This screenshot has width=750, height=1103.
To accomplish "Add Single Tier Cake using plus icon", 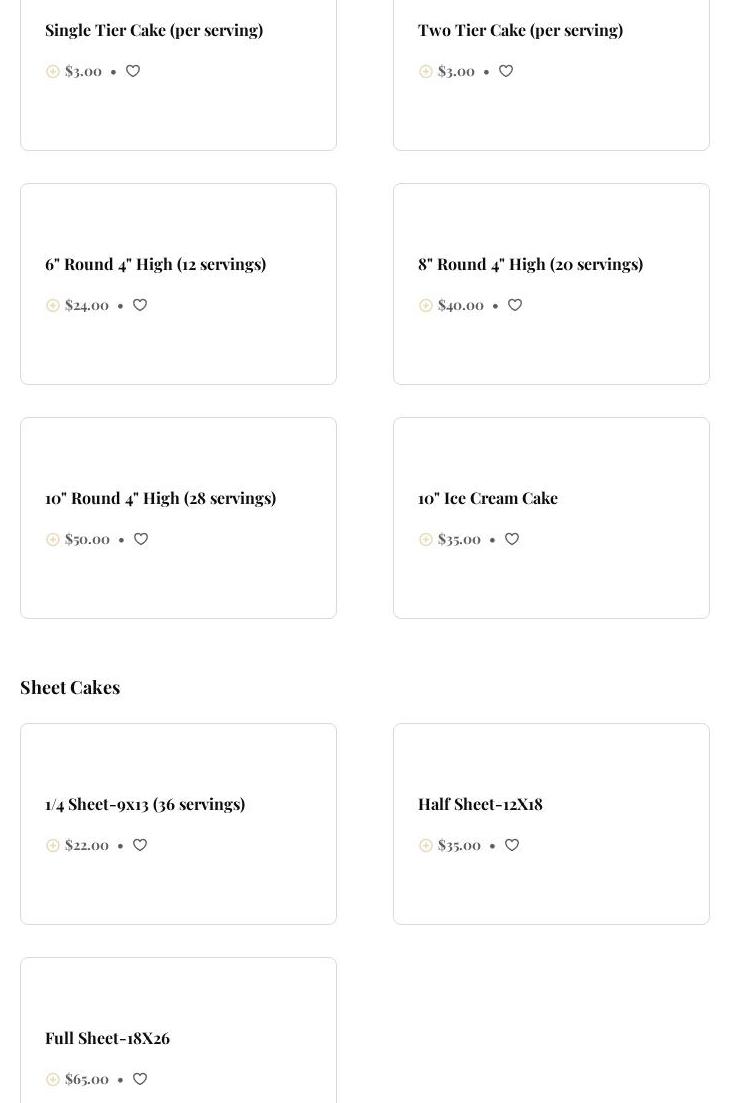I will [53, 71].
